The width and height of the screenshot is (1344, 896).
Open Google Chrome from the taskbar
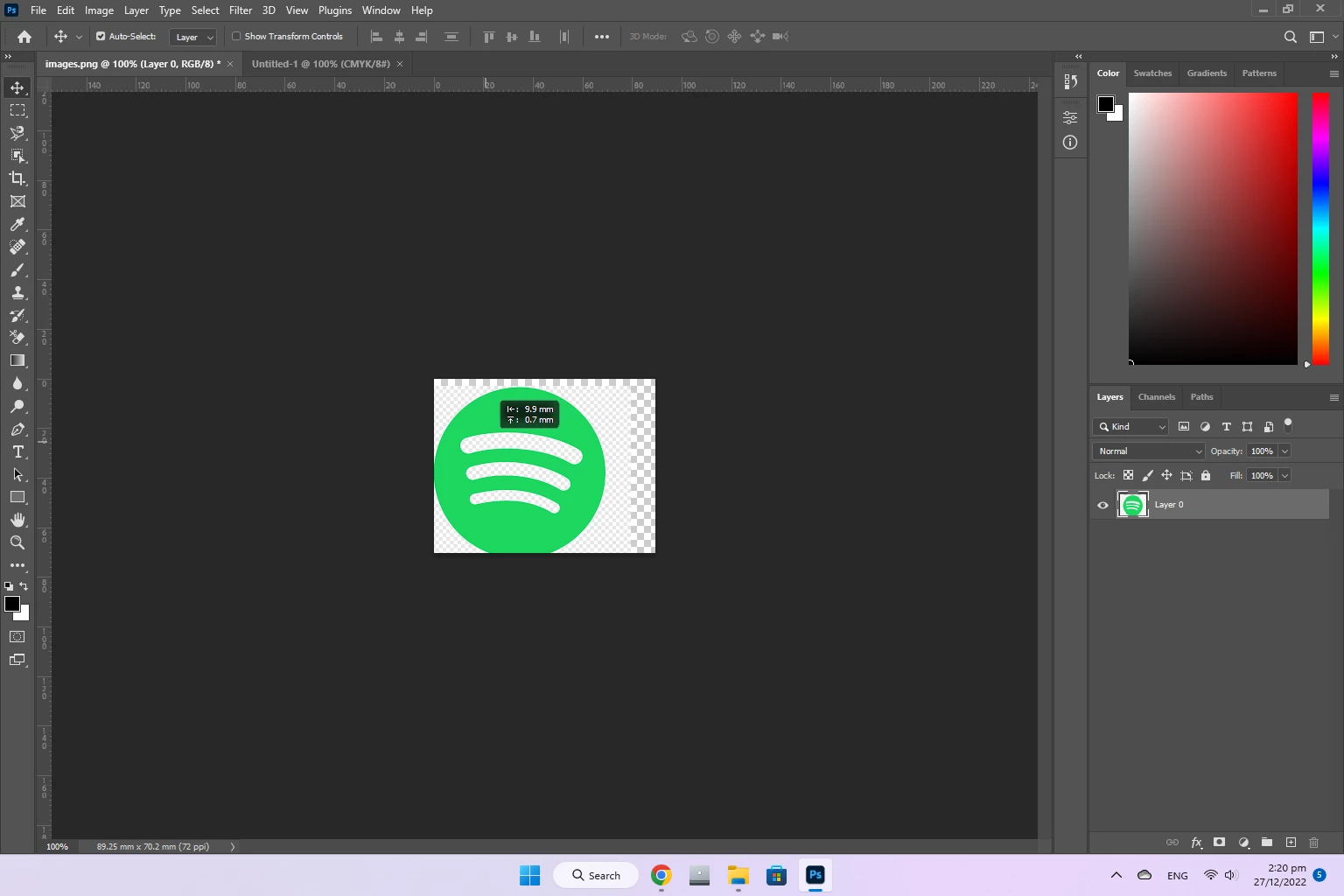(661, 875)
